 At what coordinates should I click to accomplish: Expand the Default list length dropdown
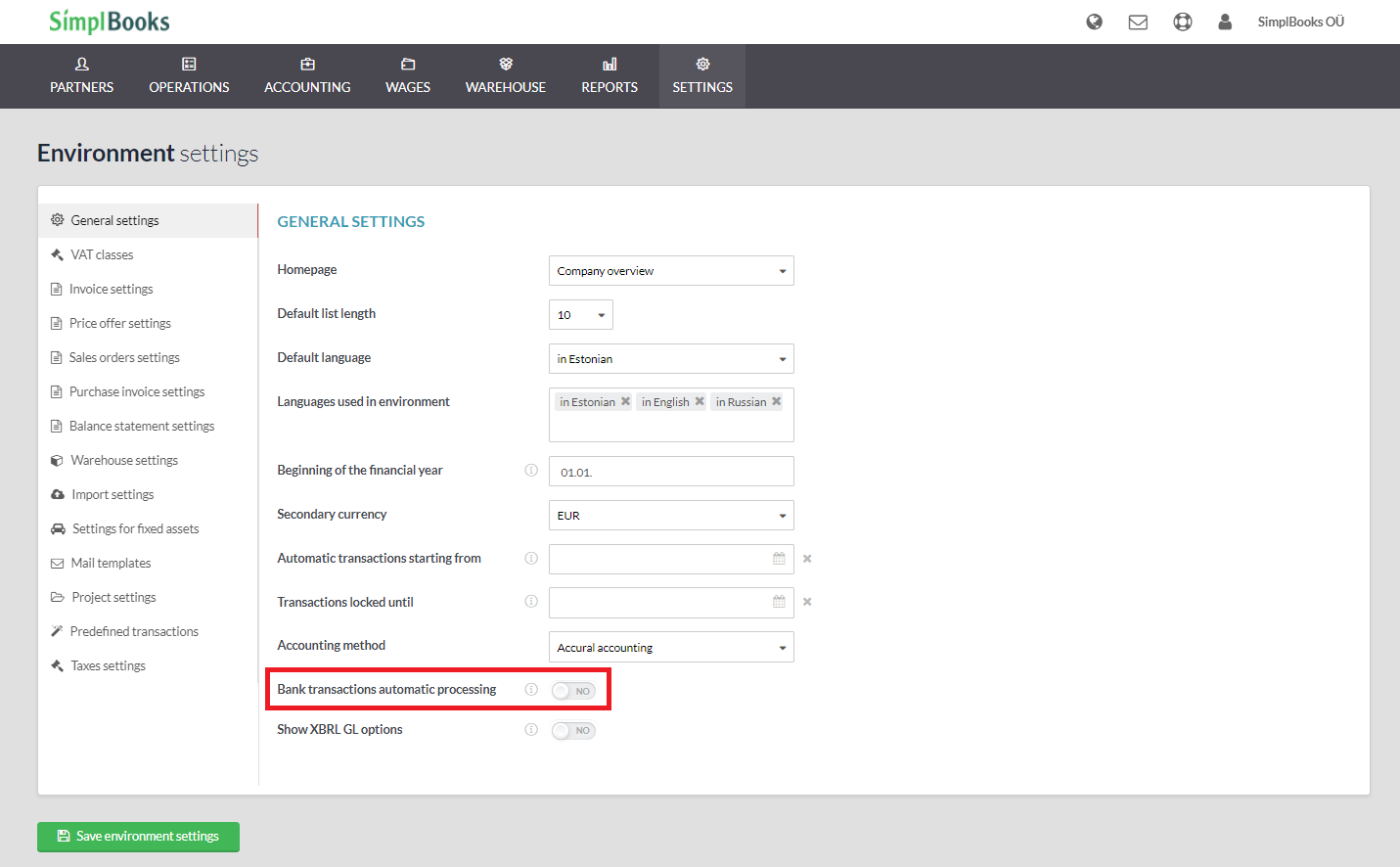click(580, 314)
